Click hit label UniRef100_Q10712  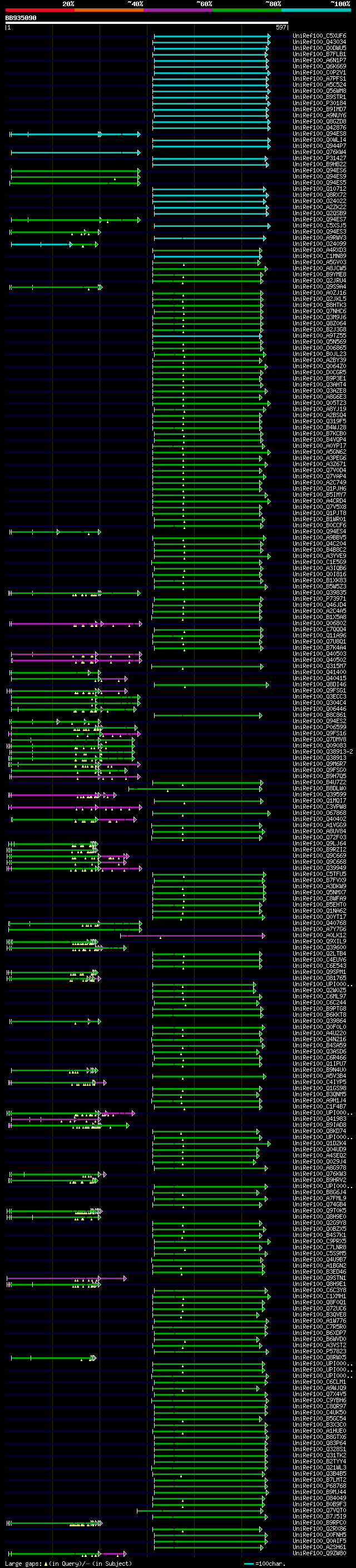point(319,189)
